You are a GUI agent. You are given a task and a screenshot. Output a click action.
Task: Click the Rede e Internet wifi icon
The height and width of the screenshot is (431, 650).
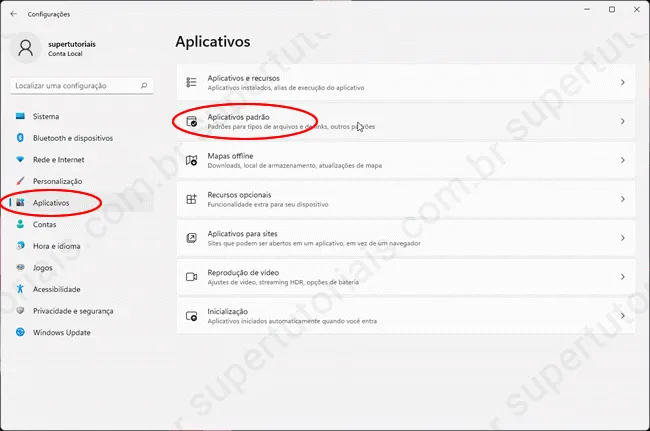tap(20, 160)
